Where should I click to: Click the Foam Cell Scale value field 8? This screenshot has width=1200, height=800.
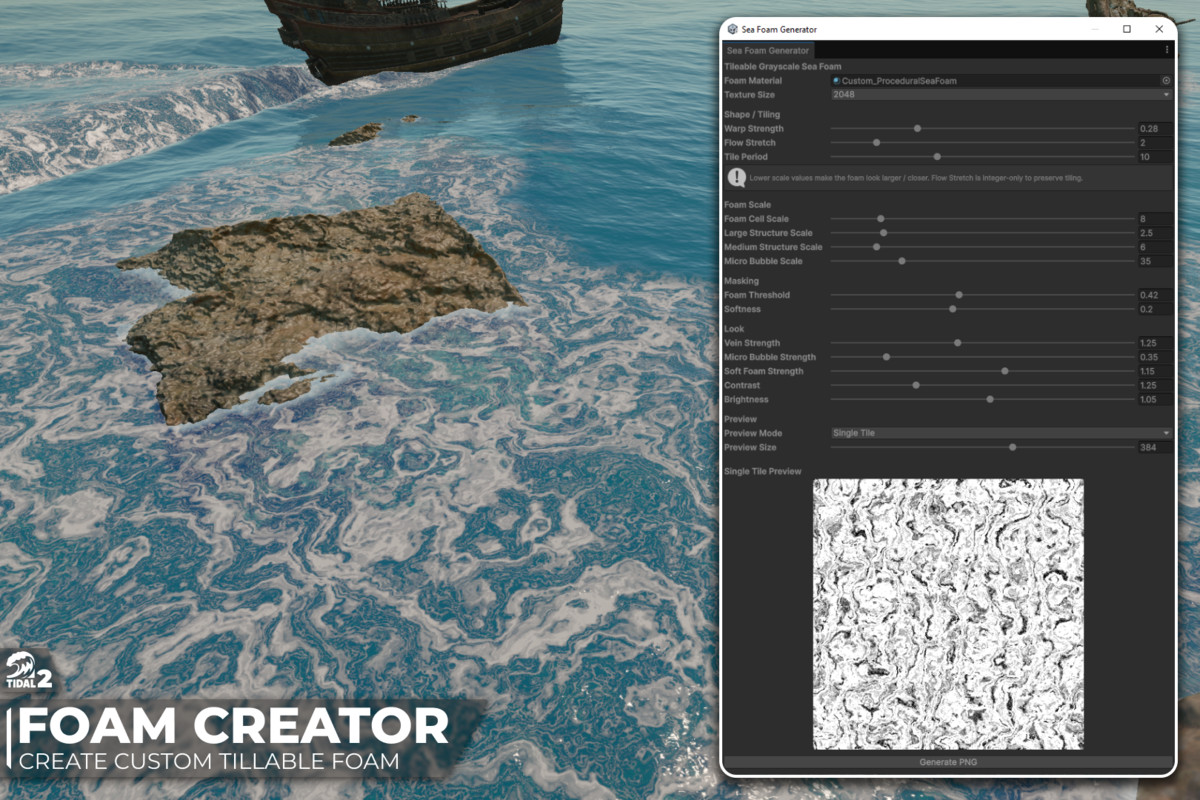tap(1154, 219)
